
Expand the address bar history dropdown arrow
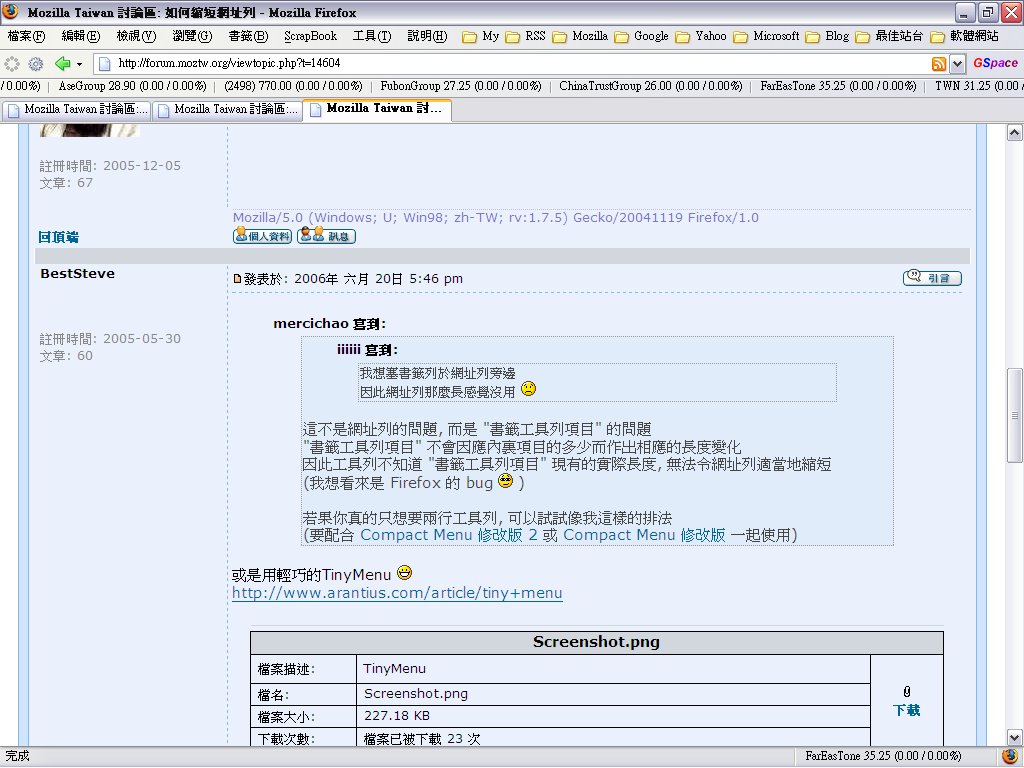click(957, 63)
